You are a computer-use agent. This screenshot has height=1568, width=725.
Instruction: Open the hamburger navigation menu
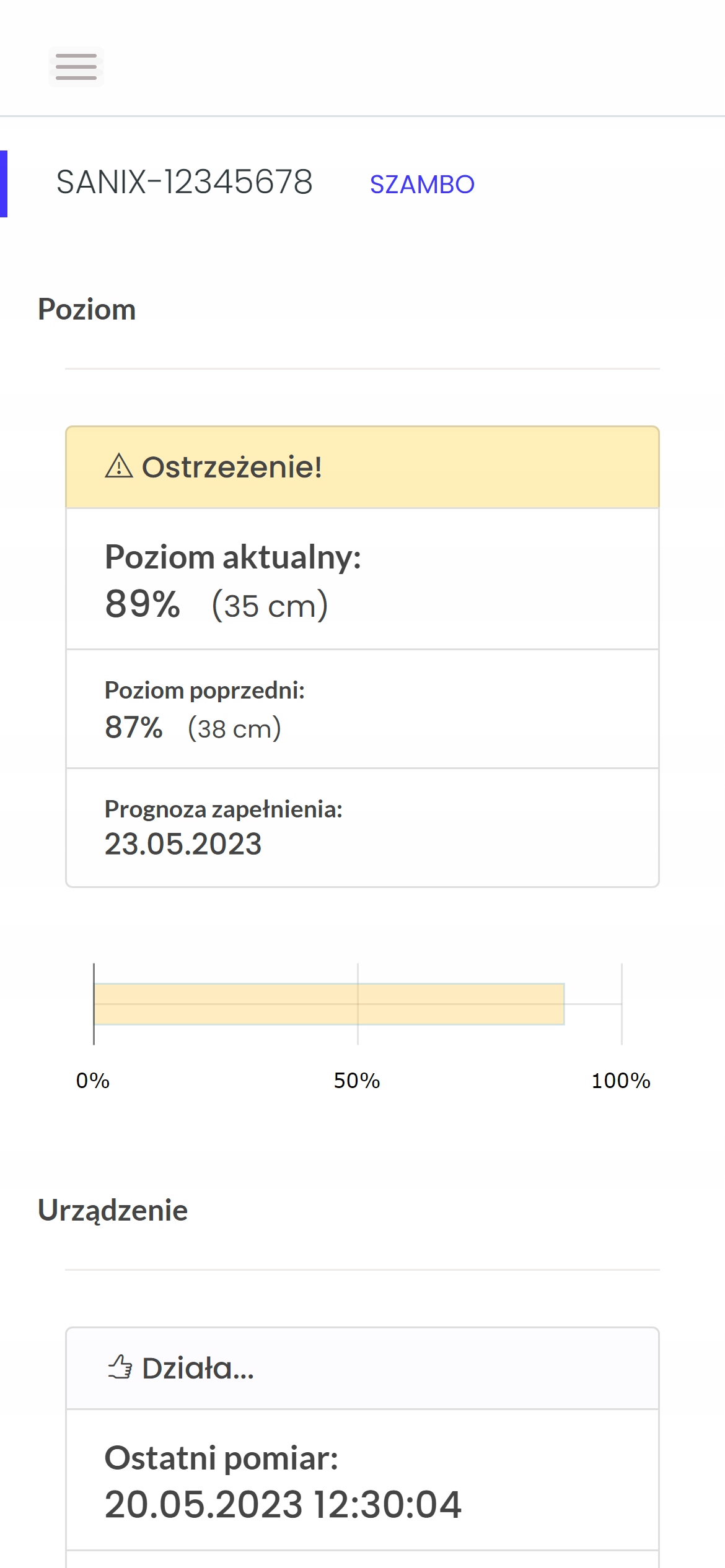76,67
